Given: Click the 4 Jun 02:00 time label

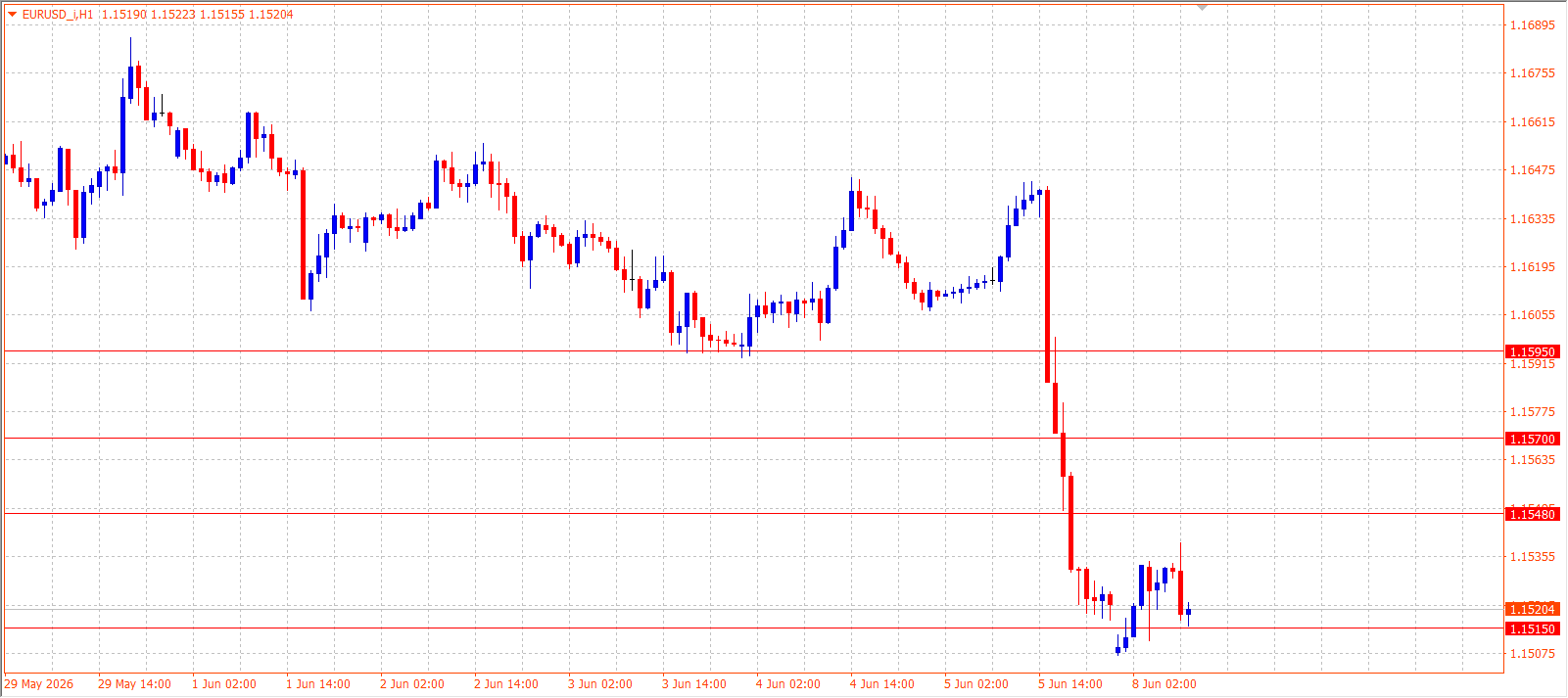Looking at the screenshot, I should pyautogui.click(x=788, y=684).
